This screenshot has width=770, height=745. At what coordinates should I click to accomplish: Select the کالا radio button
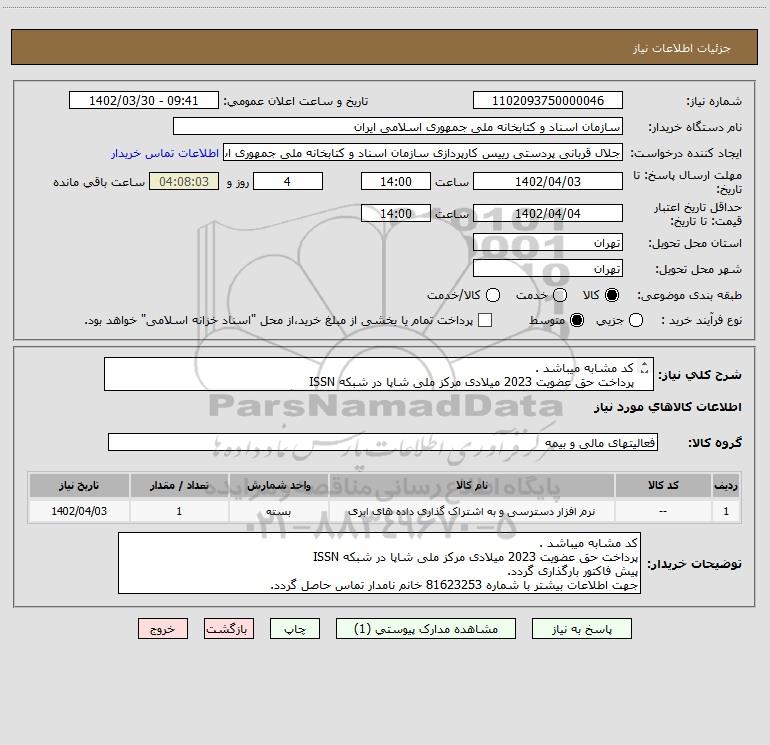[612, 295]
